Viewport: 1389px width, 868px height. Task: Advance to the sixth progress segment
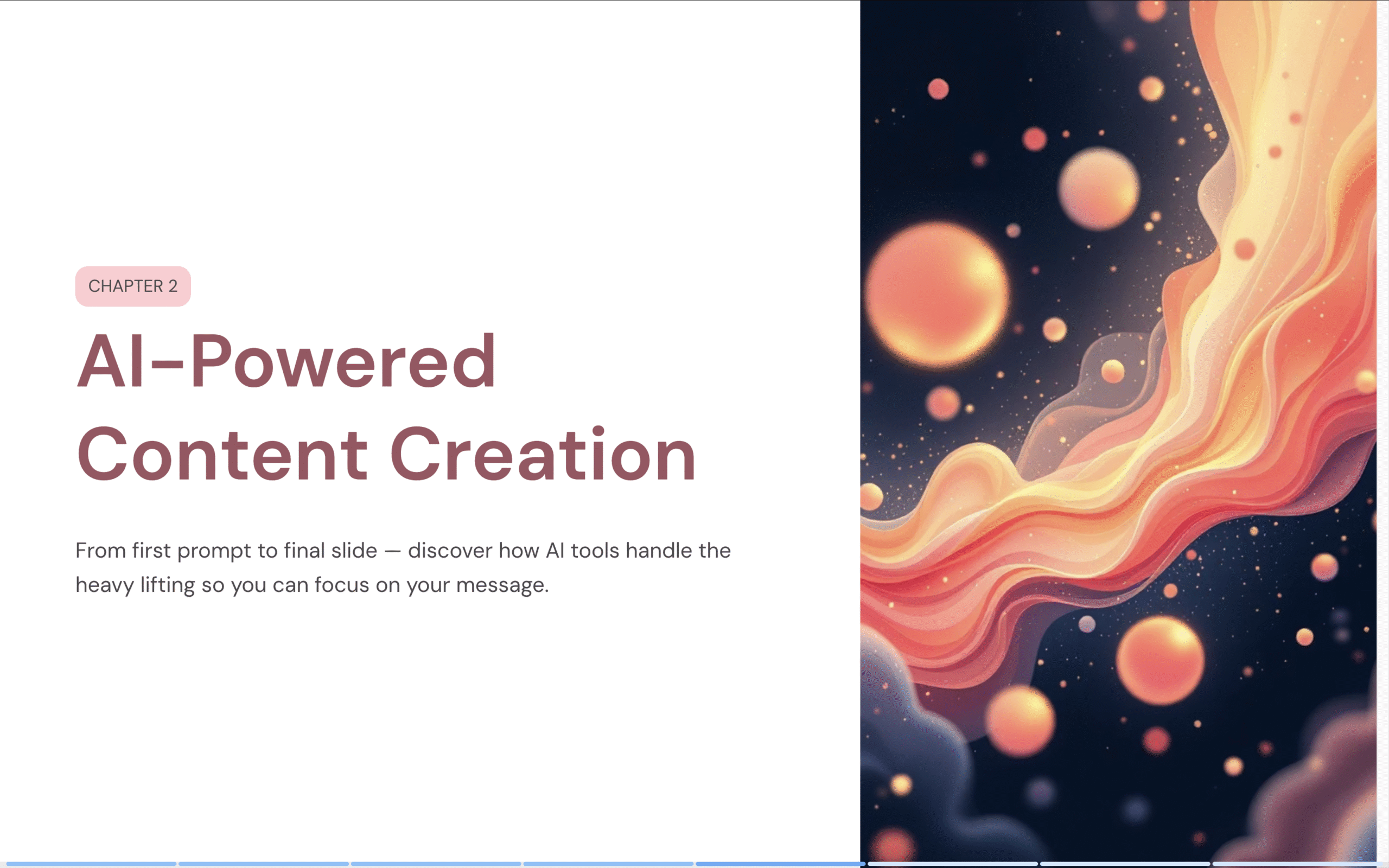[x=952, y=864]
